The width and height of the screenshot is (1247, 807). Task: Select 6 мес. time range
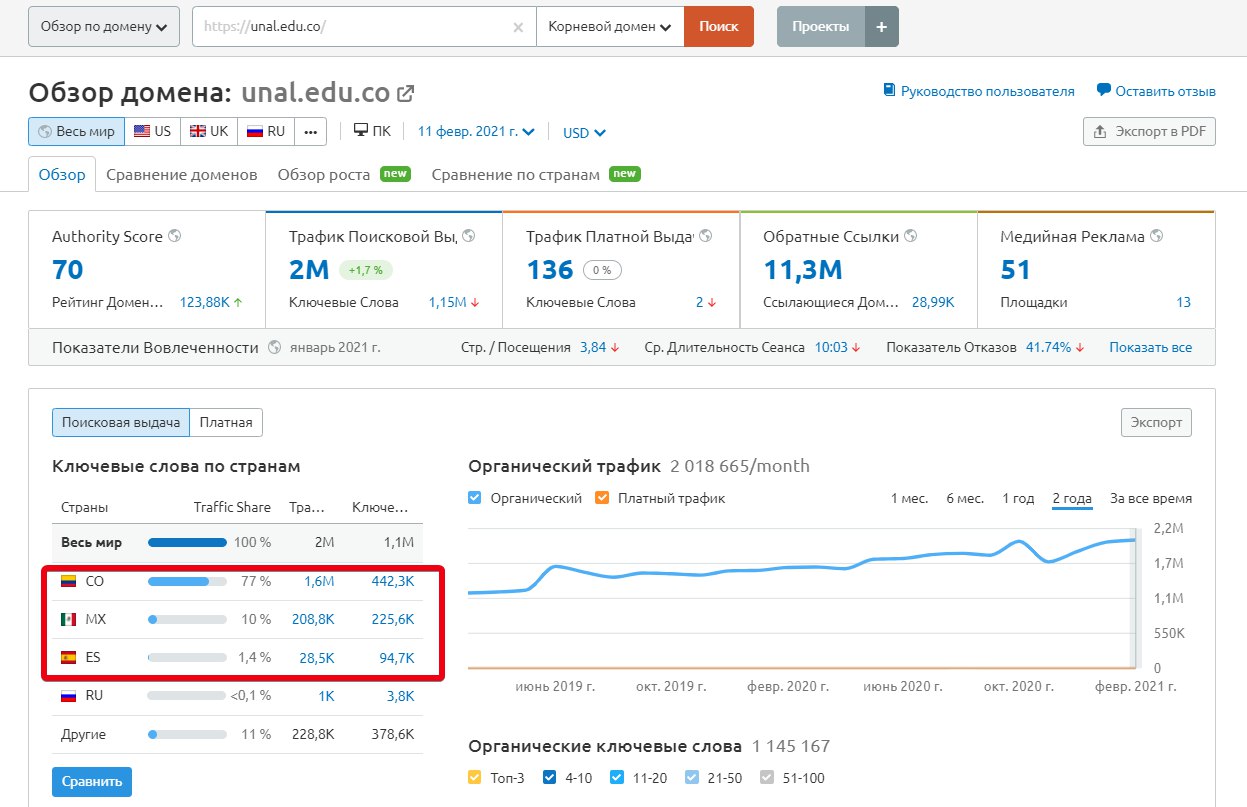(x=965, y=498)
